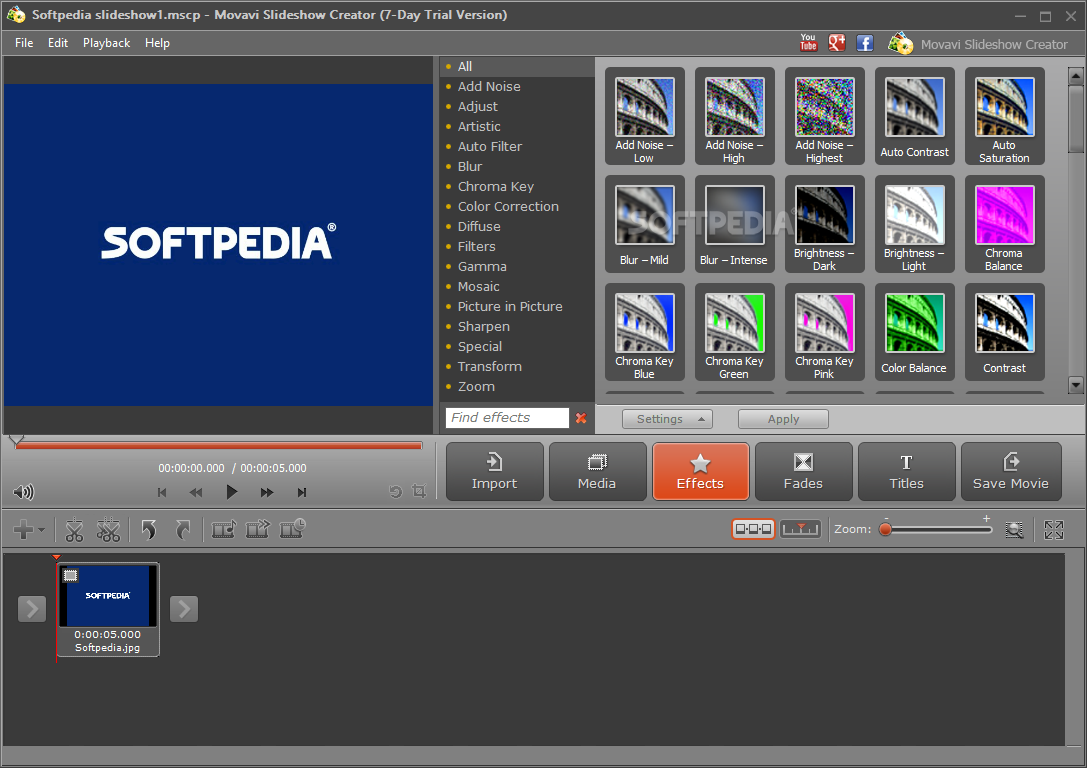
Task: Jump to the previous clip in the player
Action: click(162, 492)
